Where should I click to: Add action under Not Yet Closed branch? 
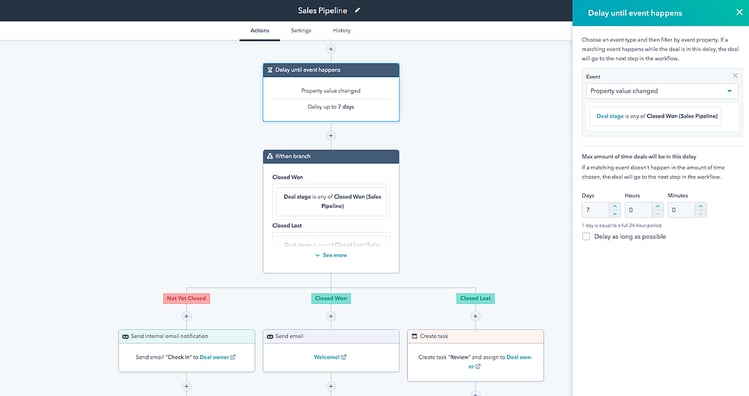186,316
